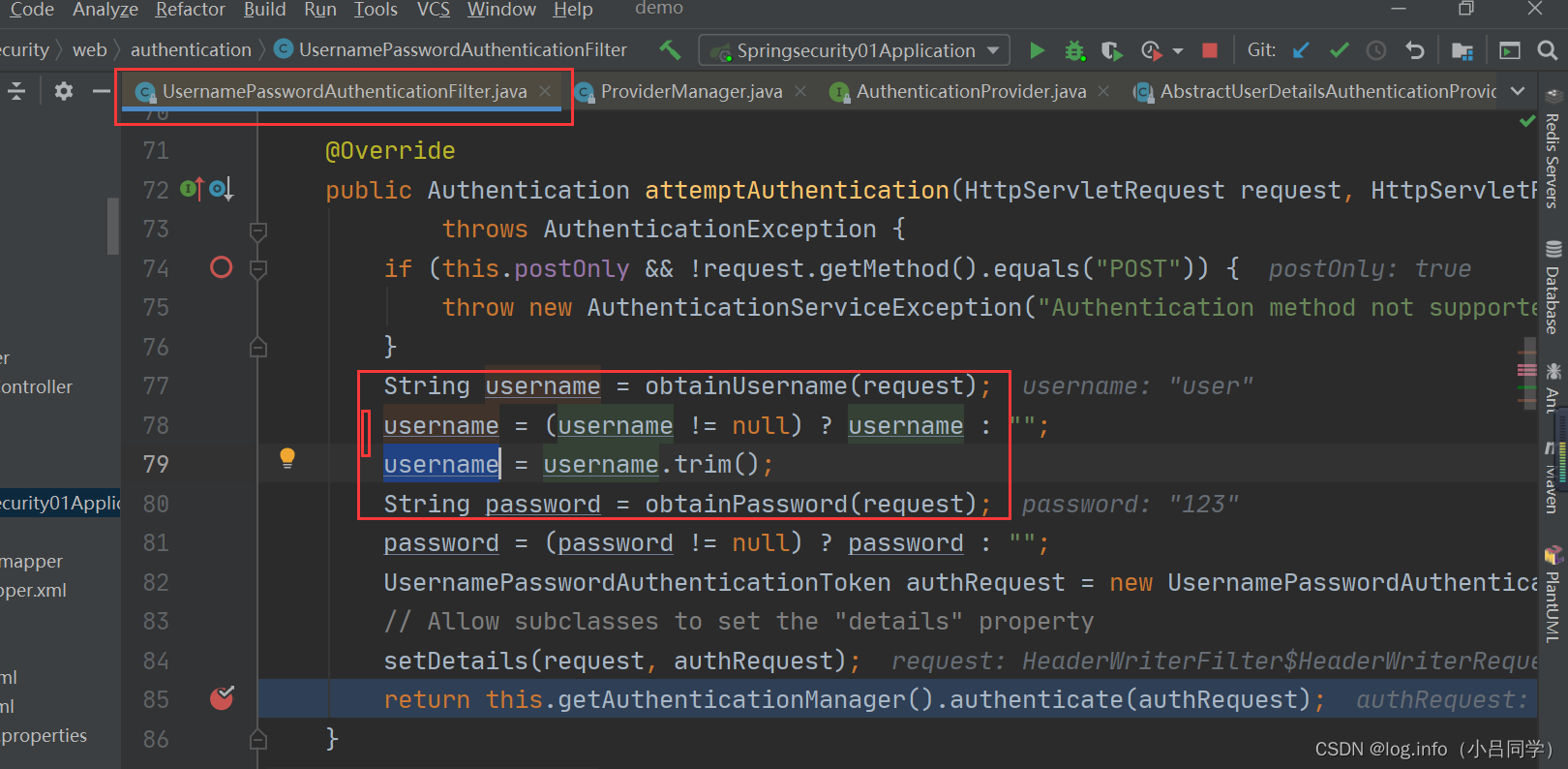Open the Analyze menu
Screen dimensions: 1568x769
106,10
